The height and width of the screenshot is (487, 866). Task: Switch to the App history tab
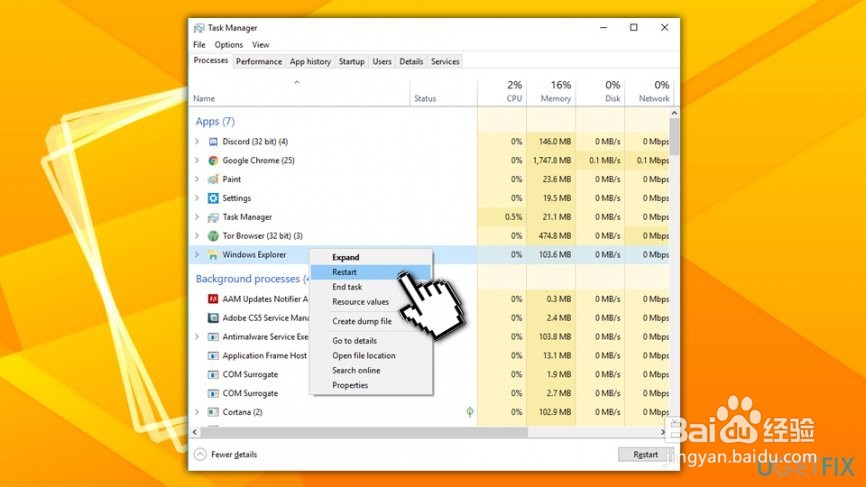click(x=310, y=62)
